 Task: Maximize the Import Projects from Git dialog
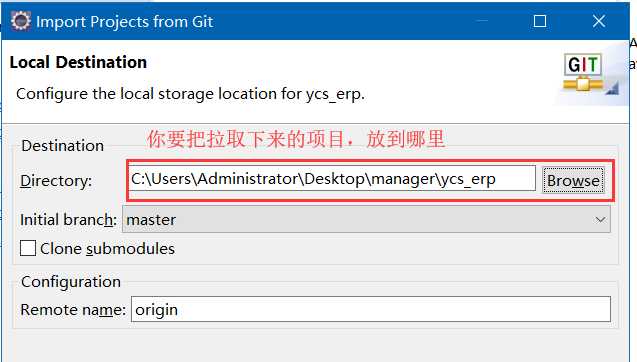540,21
